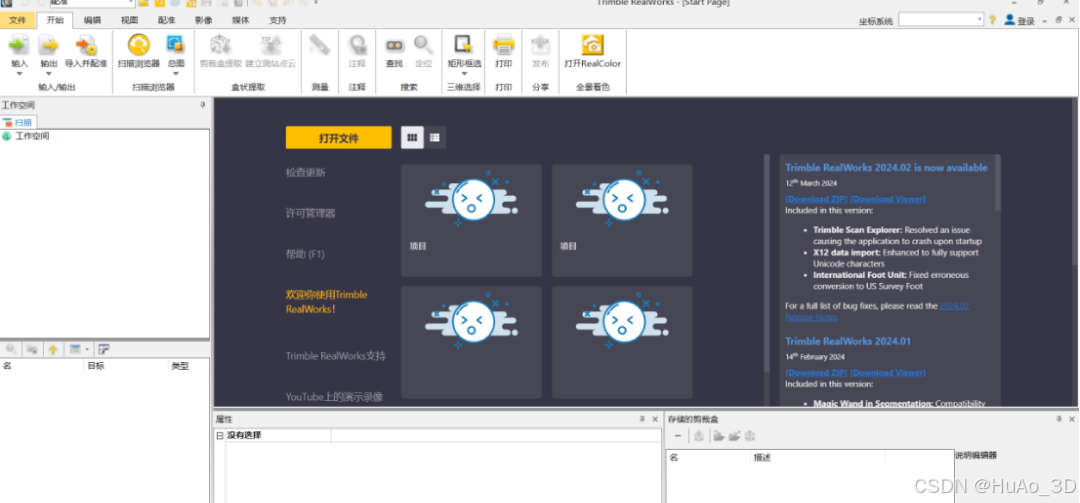The width and height of the screenshot is (1080, 503).
Task: Select the 媒体 ribbon tab
Action: tap(241, 20)
